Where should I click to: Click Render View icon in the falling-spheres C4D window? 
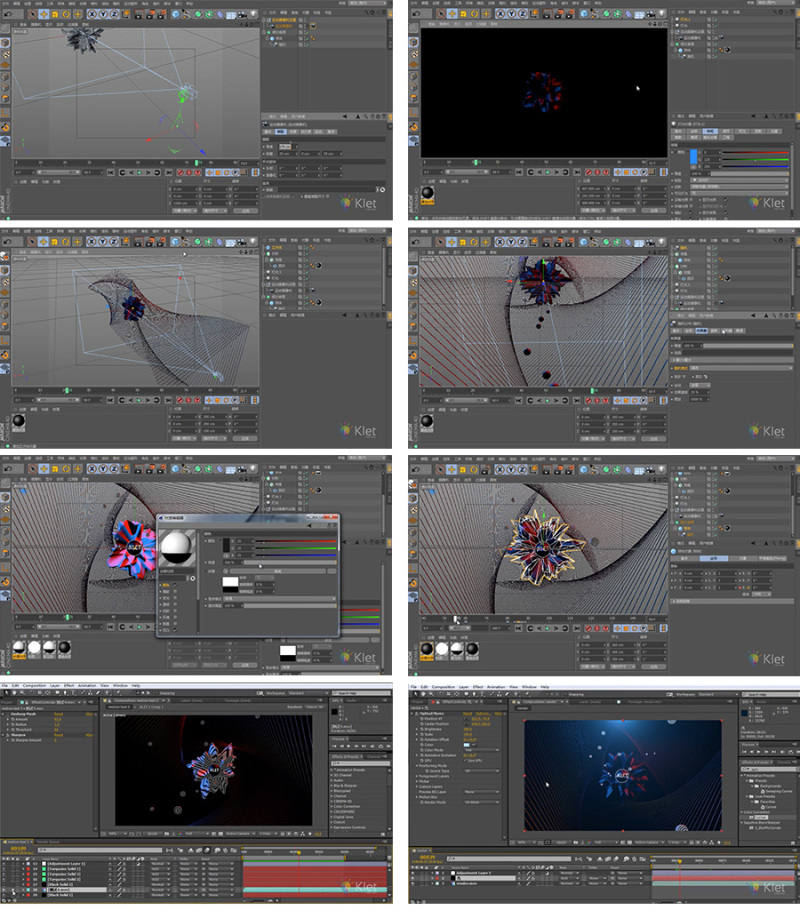(547, 241)
